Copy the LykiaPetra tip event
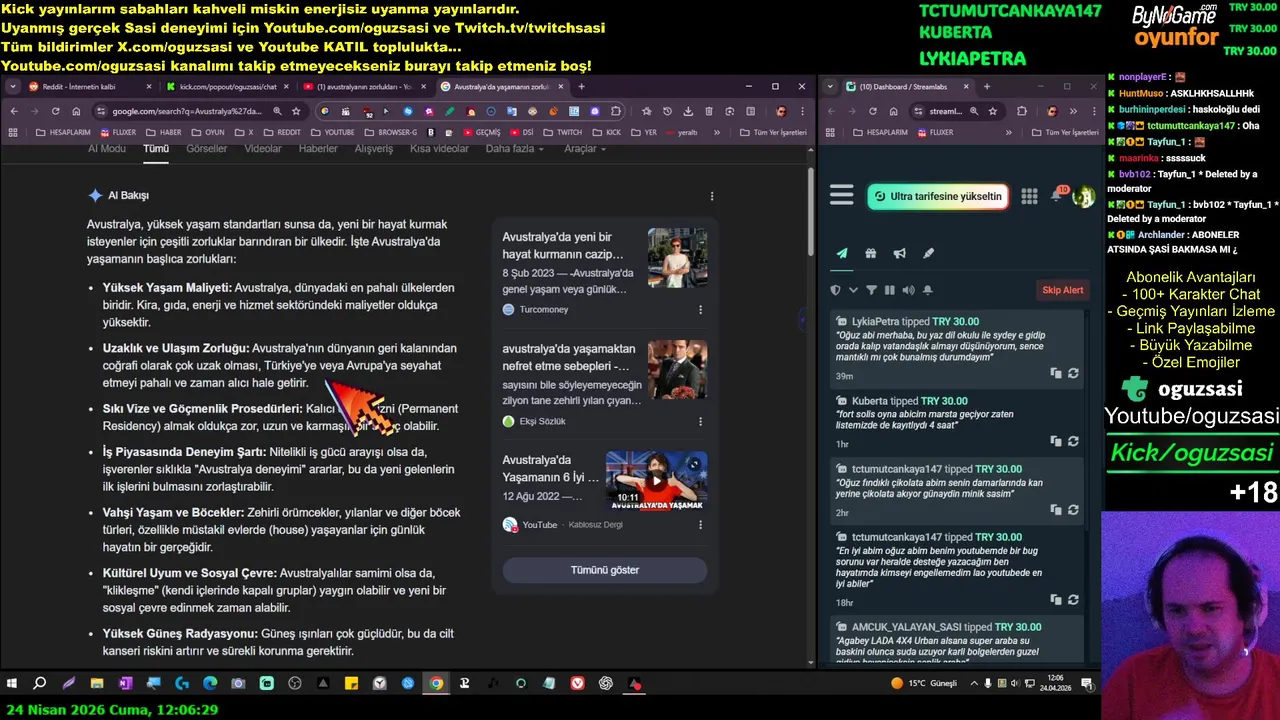This screenshot has width=1280, height=720. (x=1056, y=373)
